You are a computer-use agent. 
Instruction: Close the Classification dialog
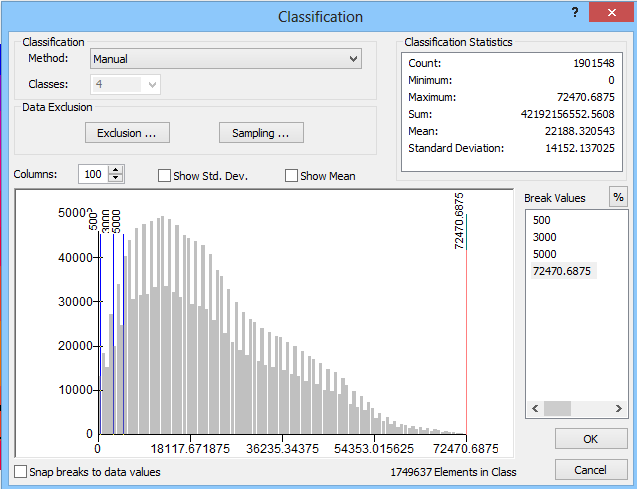coord(610,12)
